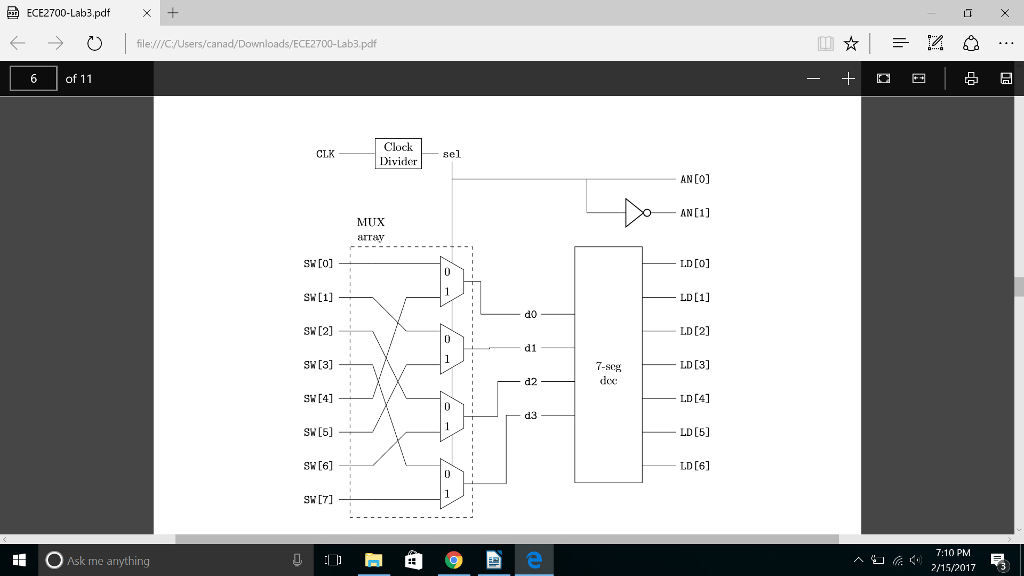Open the Action Center panel
1024x576 pixels.
996,560
